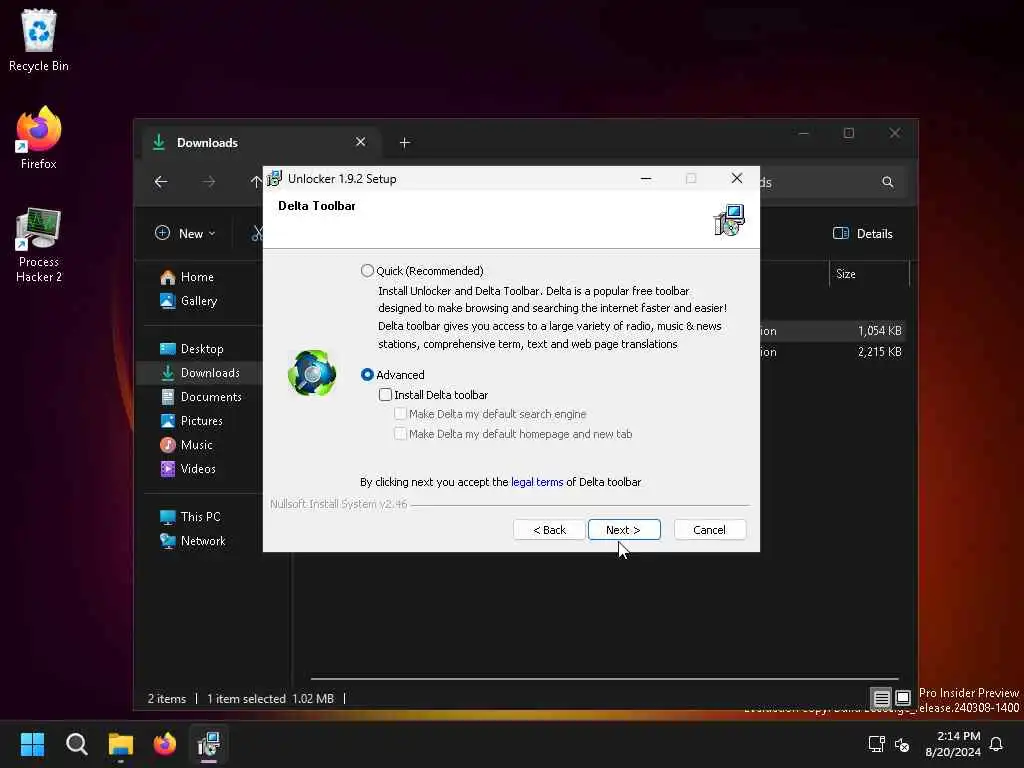
Task: Open Home in the navigation pane
Action: coord(197,277)
